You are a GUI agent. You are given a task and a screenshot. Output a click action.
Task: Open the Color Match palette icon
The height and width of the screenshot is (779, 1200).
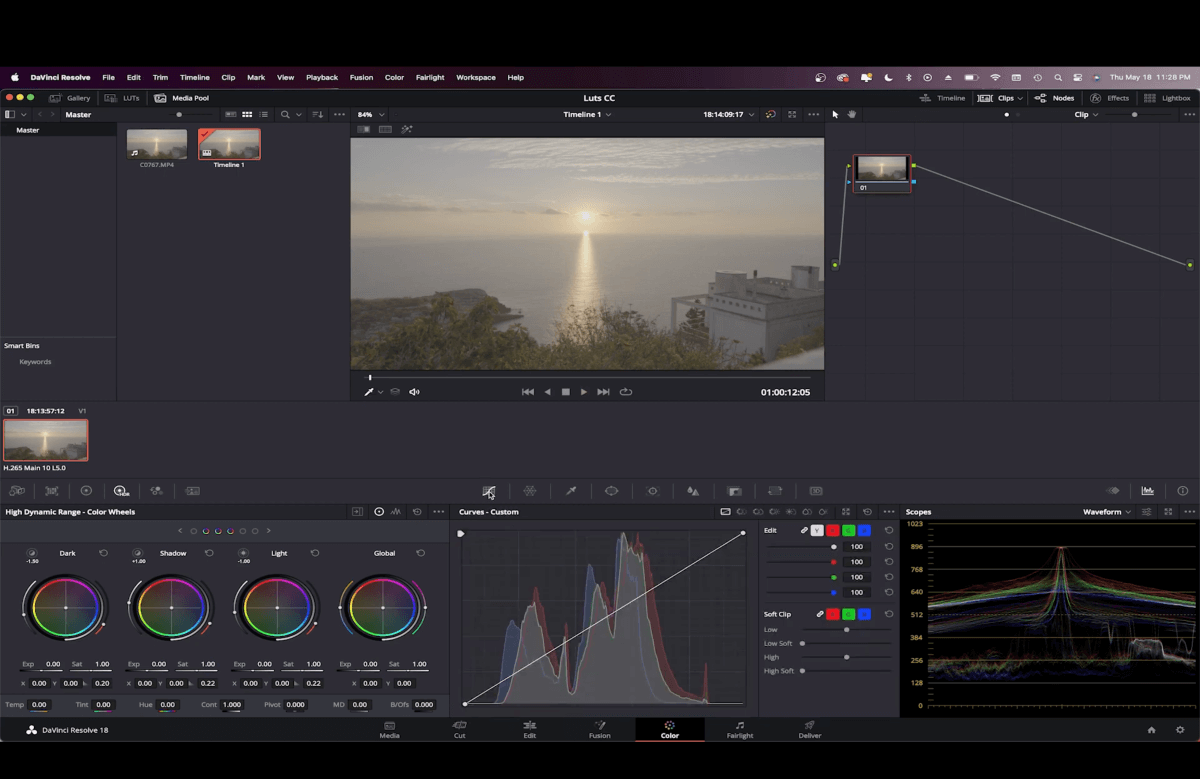coord(52,491)
